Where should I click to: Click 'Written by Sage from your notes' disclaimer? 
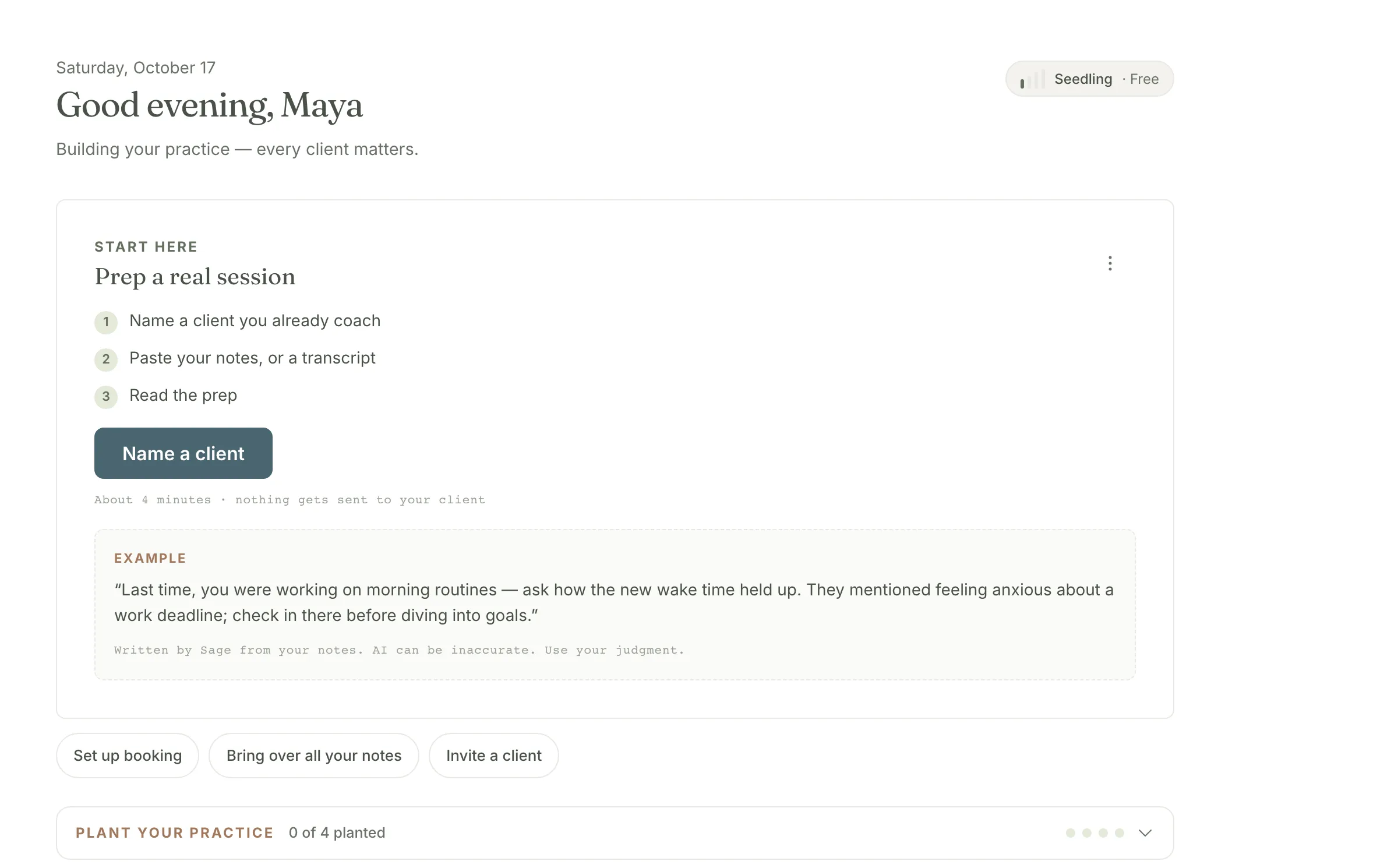[399, 650]
